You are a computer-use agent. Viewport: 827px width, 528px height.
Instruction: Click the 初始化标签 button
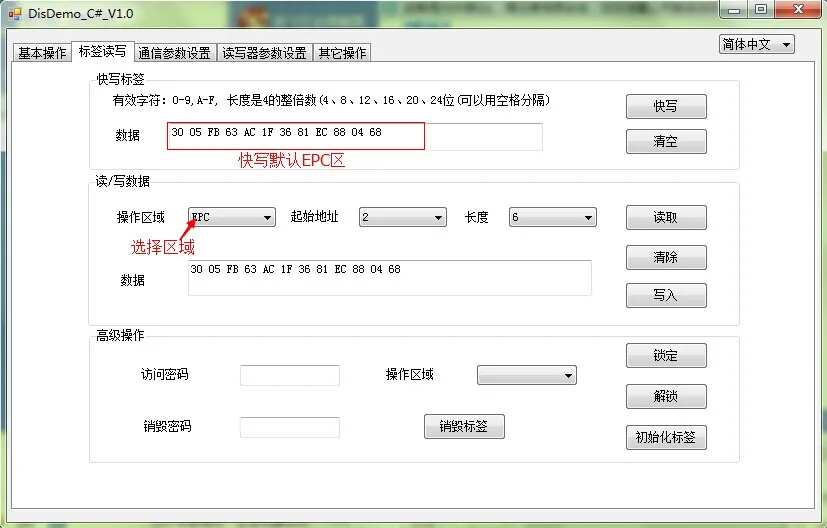pos(666,437)
